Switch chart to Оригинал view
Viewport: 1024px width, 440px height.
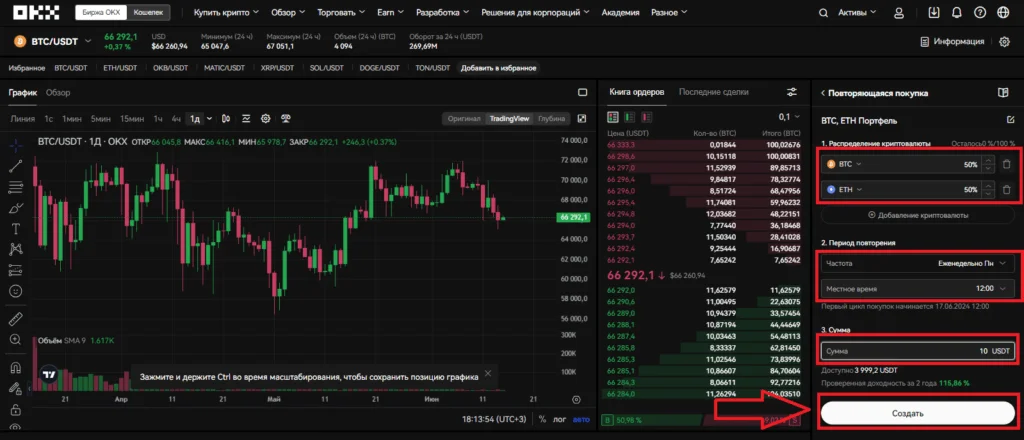coord(464,119)
